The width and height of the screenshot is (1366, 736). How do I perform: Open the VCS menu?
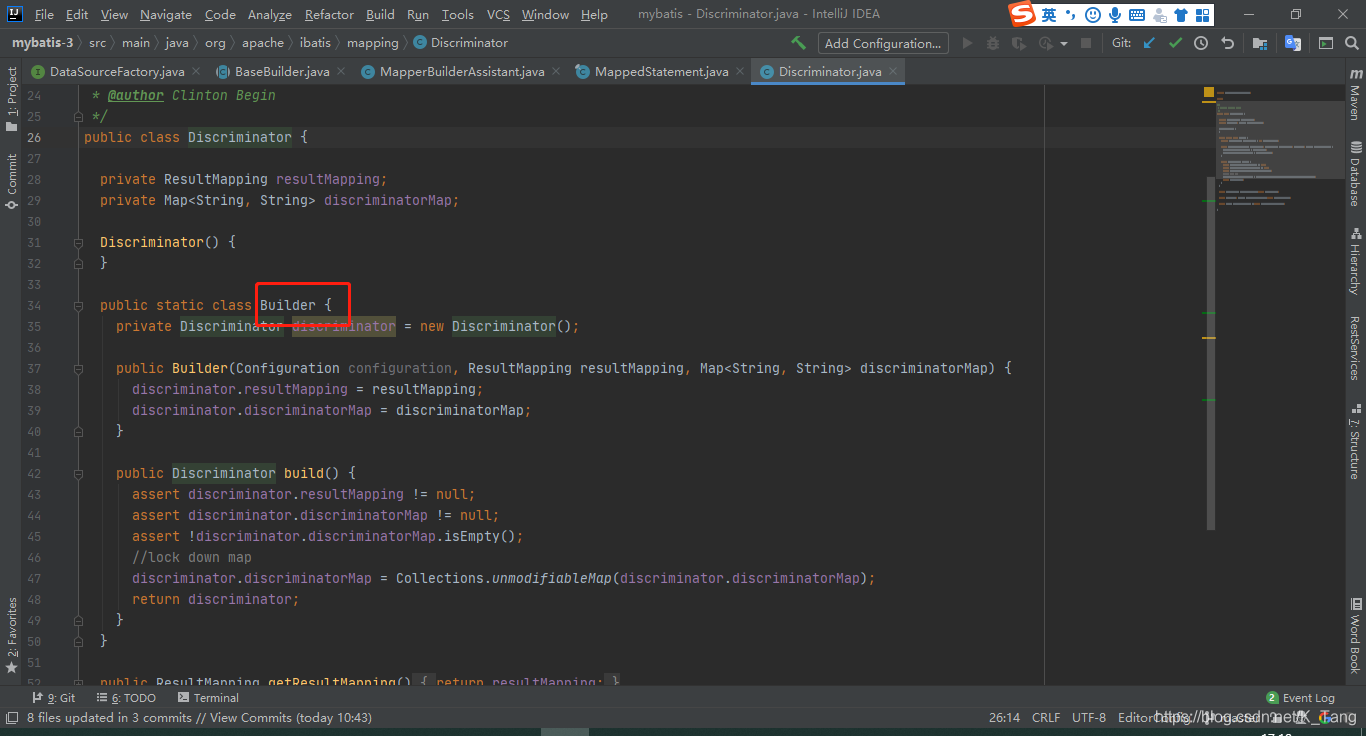[498, 15]
